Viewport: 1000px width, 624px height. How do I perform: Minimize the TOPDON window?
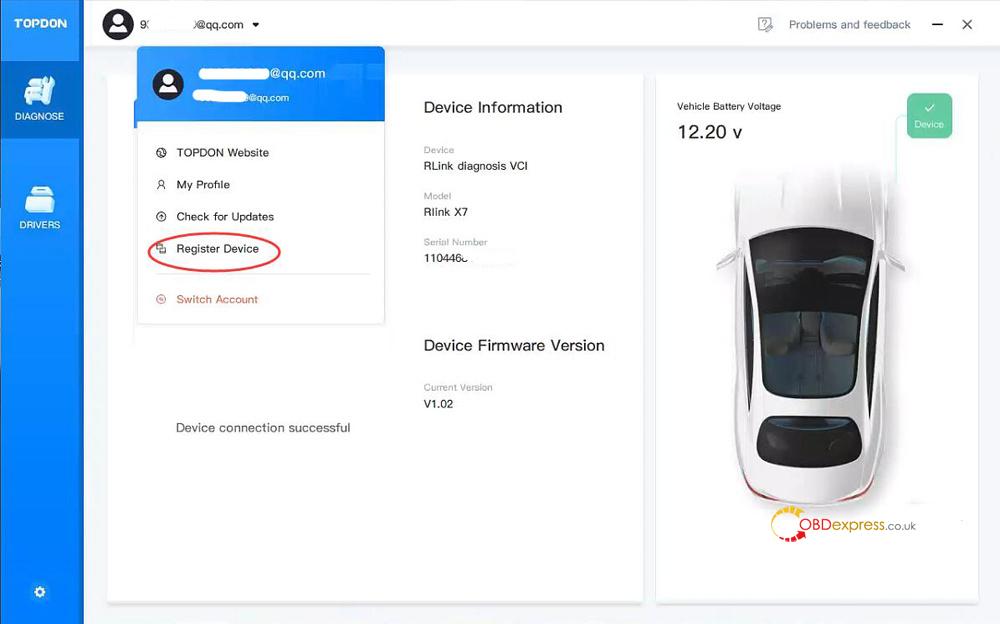(937, 24)
